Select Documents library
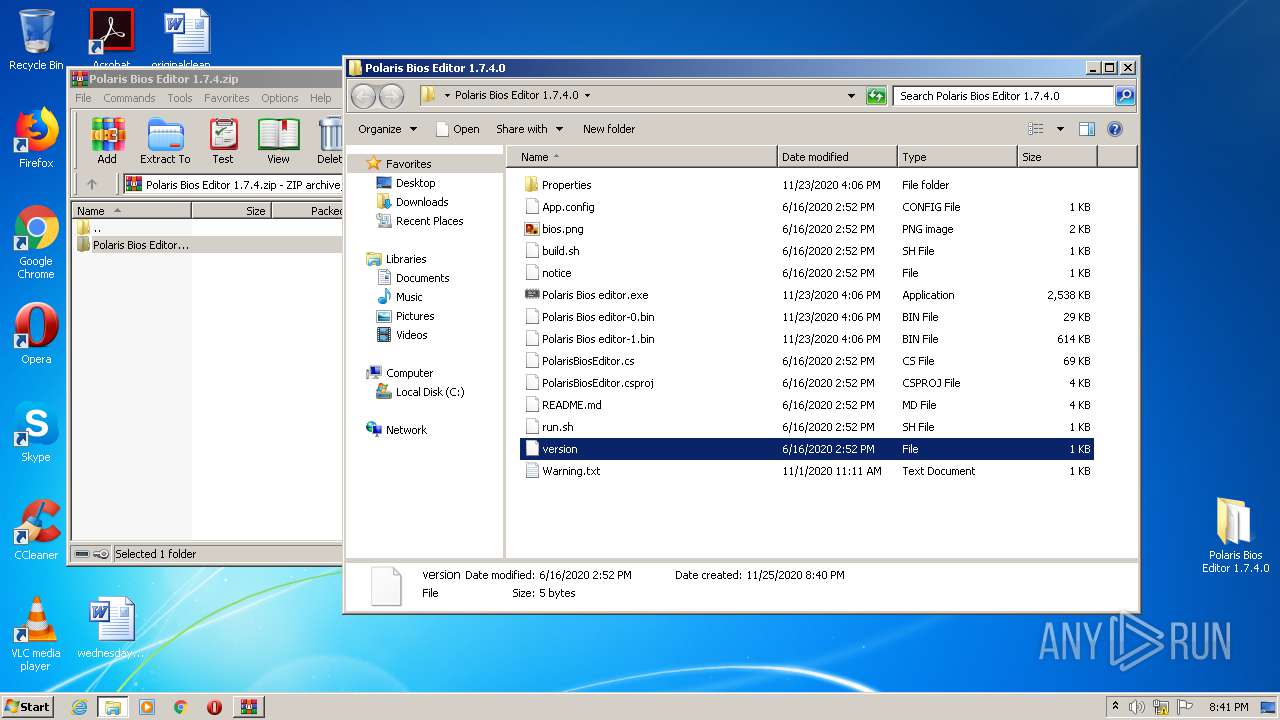Image resolution: width=1280 pixels, height=720 pixels. (422, 278)
